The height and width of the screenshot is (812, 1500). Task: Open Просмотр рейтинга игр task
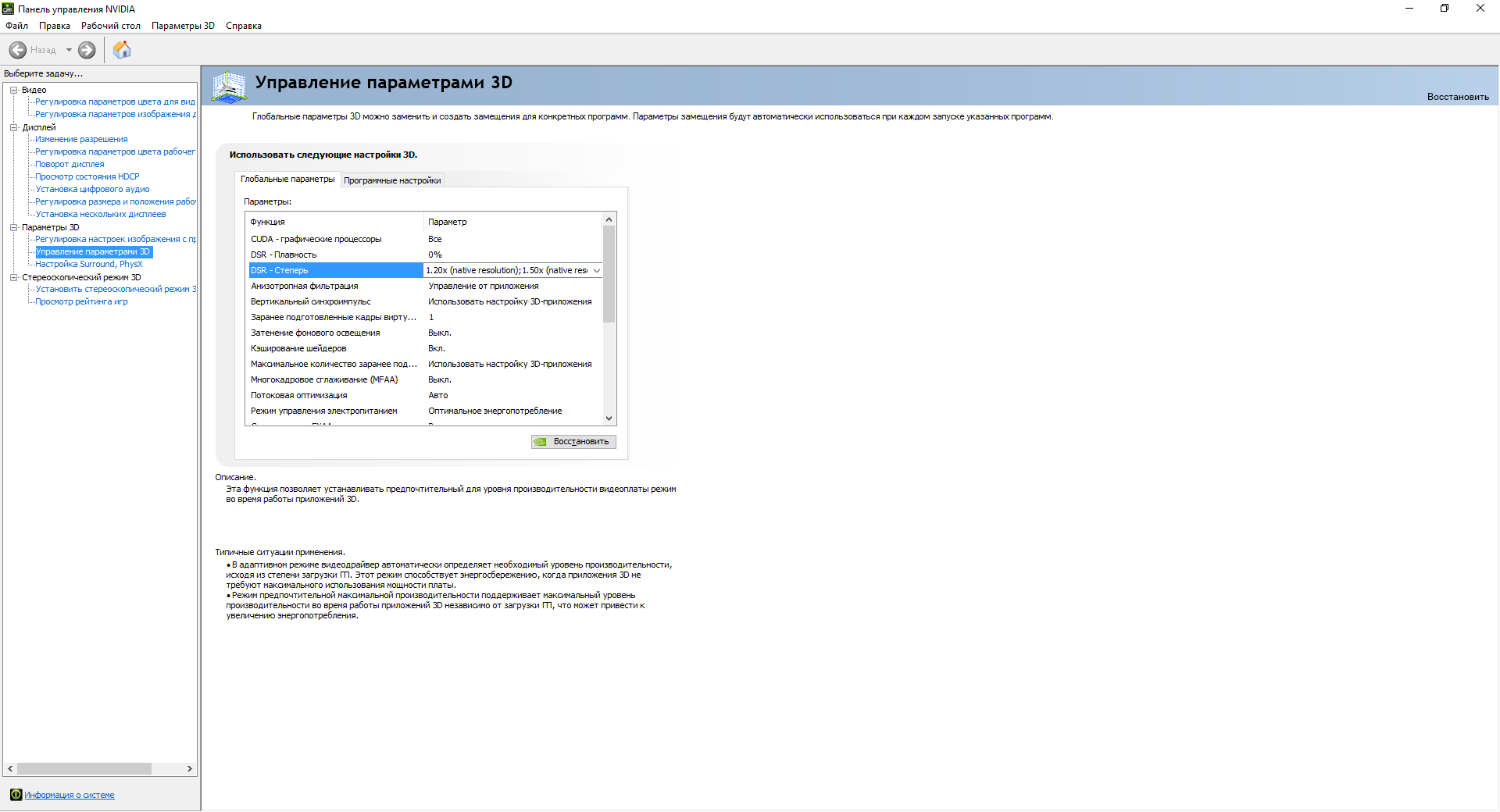click(81, 301)
